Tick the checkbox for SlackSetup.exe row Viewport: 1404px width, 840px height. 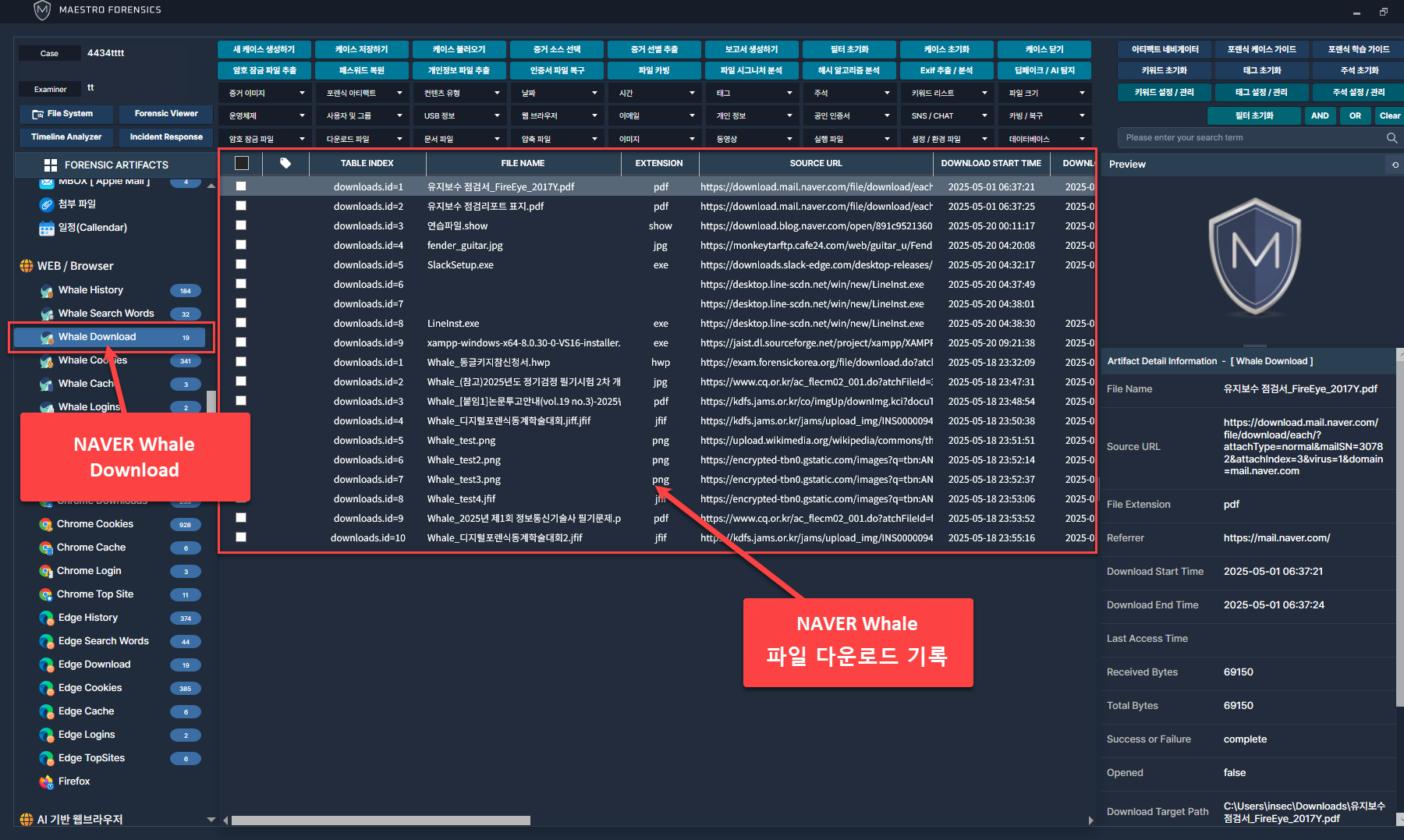[x=241, y=264]
